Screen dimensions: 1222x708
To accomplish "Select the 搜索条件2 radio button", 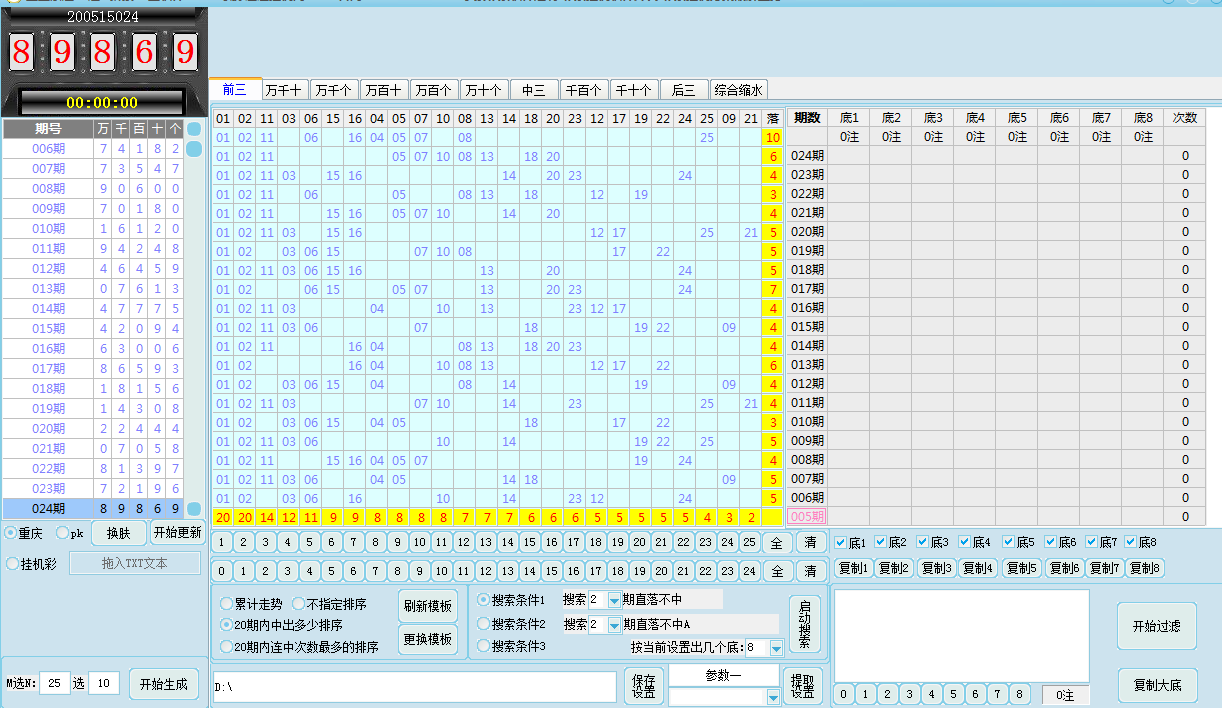I will (485, 624).
